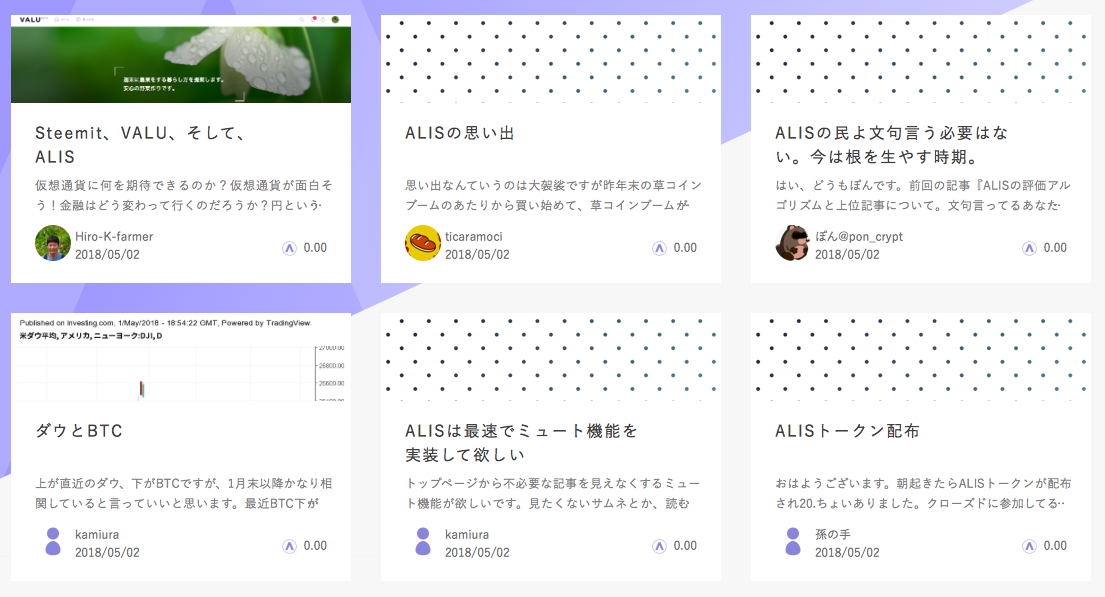
Task: Visit the 孫の手 author name
Action: coord(833,535)
